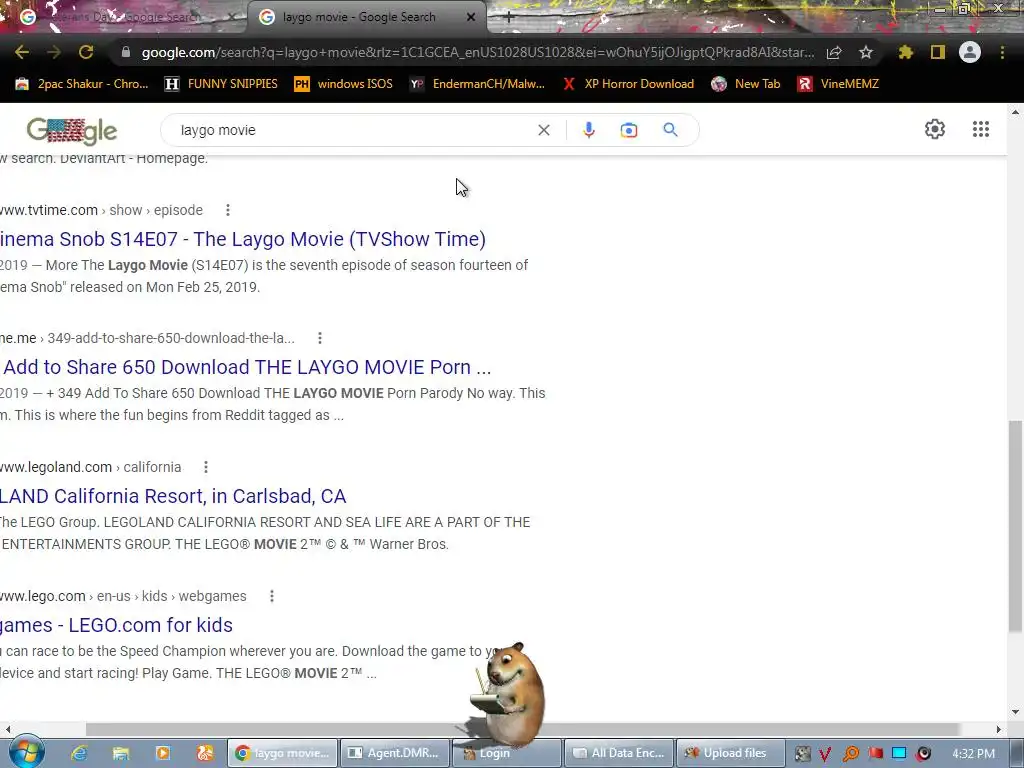The height and width of the screenshot is (768, 1024).
Task: Open options for the 349-add-to-share result
Action: click(319, 338)
